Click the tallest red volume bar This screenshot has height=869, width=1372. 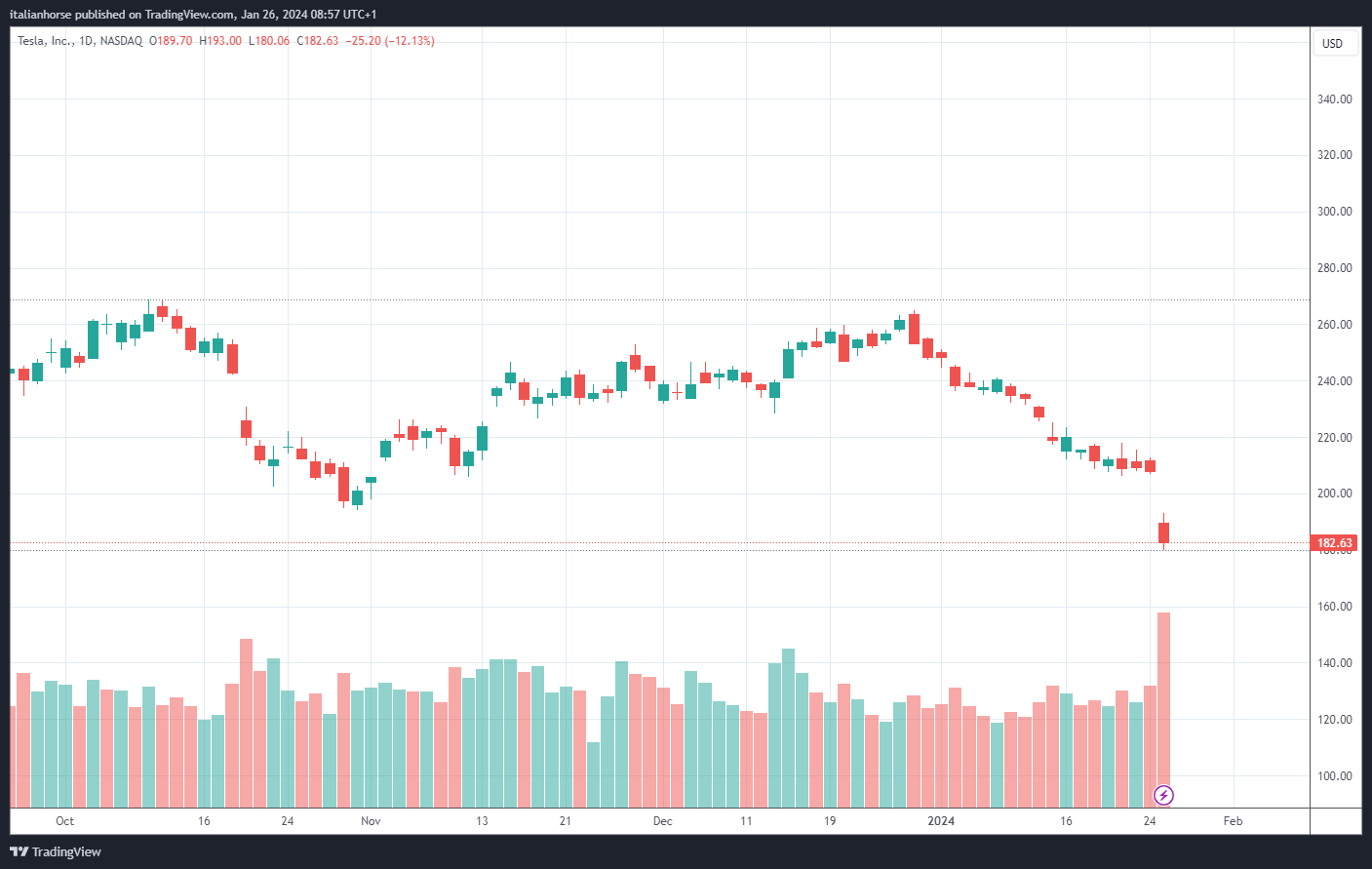1163,710
